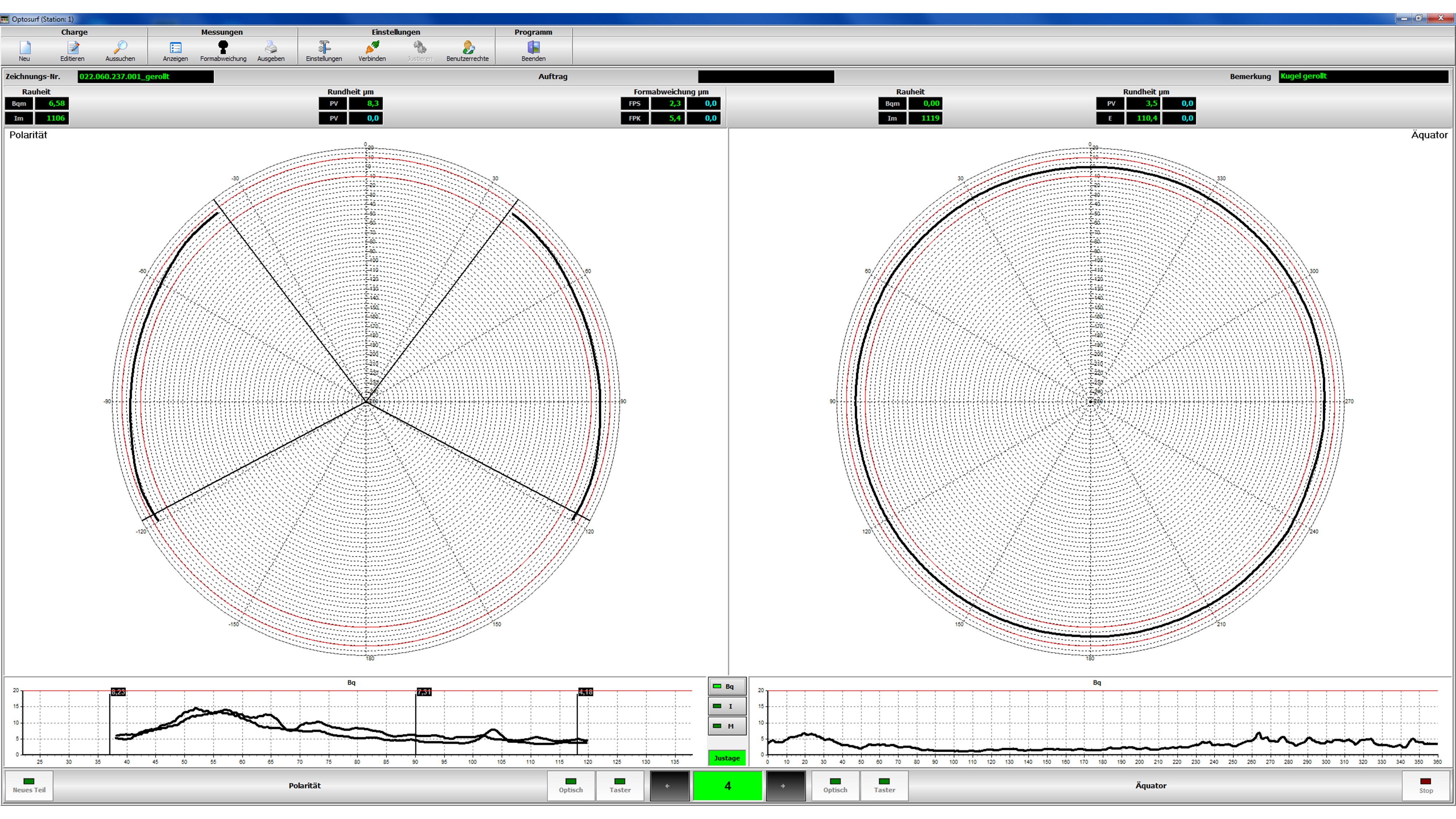Click the 8,23 marker on Bq chart

tap(118, 692)
